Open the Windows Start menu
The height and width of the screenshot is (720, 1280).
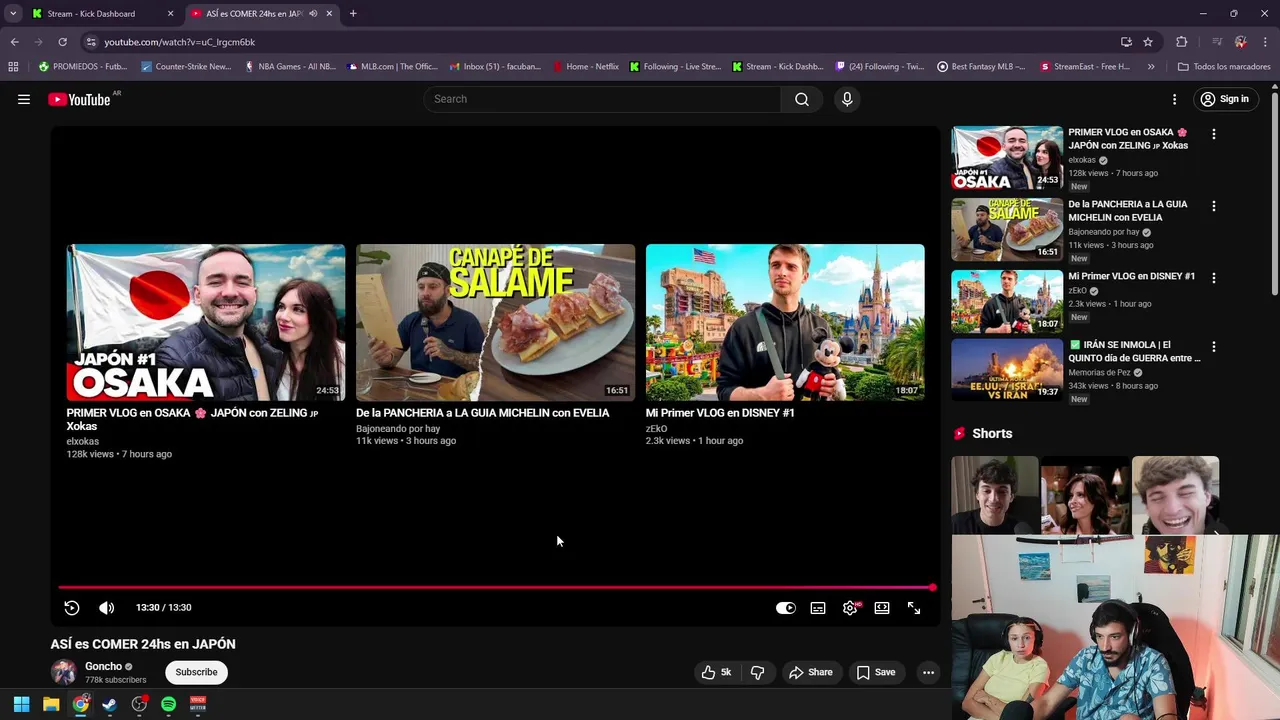(21, 704)
